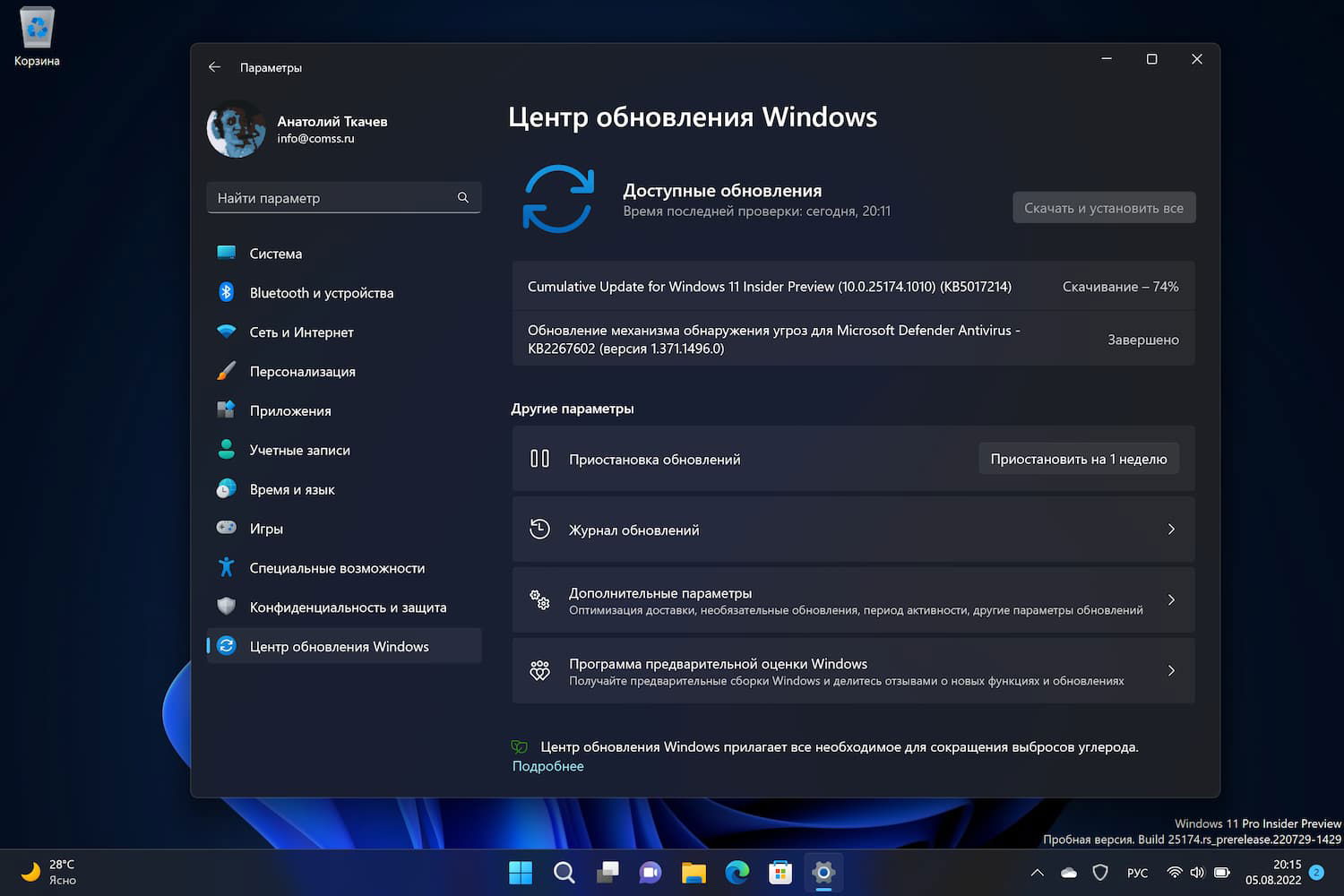Open Microsoft Store from the taskbar
The width and height of the screenshot is (1344, 896).
point(780,872)
